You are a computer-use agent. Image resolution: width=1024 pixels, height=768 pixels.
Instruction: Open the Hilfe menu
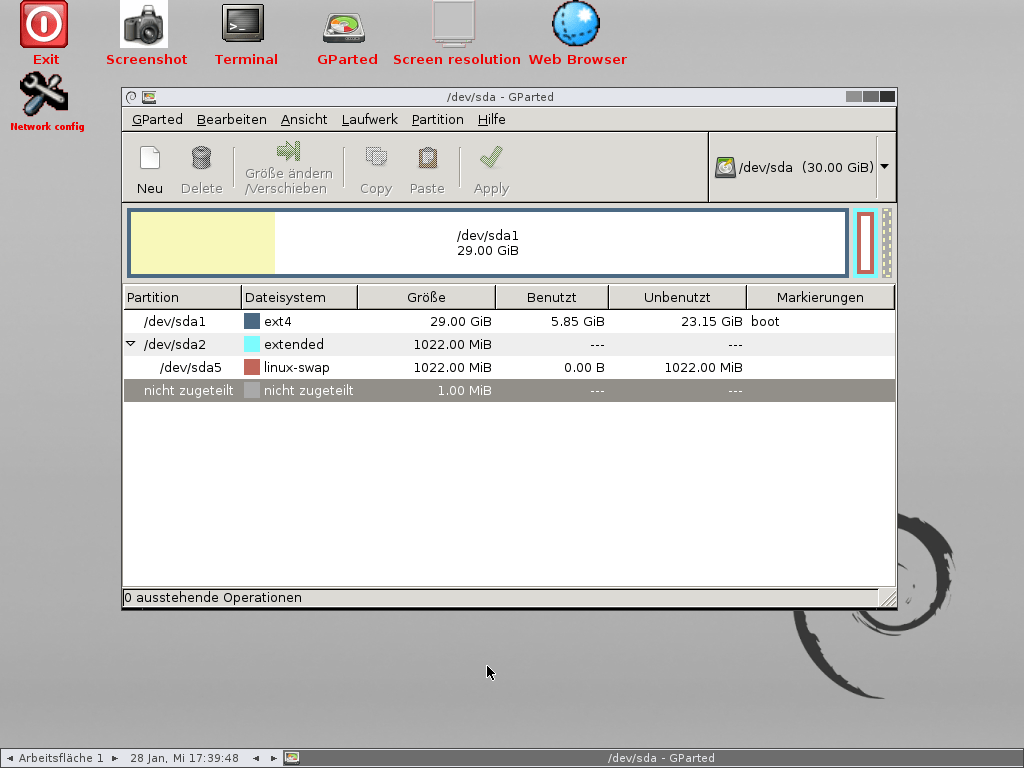[491, 120]
